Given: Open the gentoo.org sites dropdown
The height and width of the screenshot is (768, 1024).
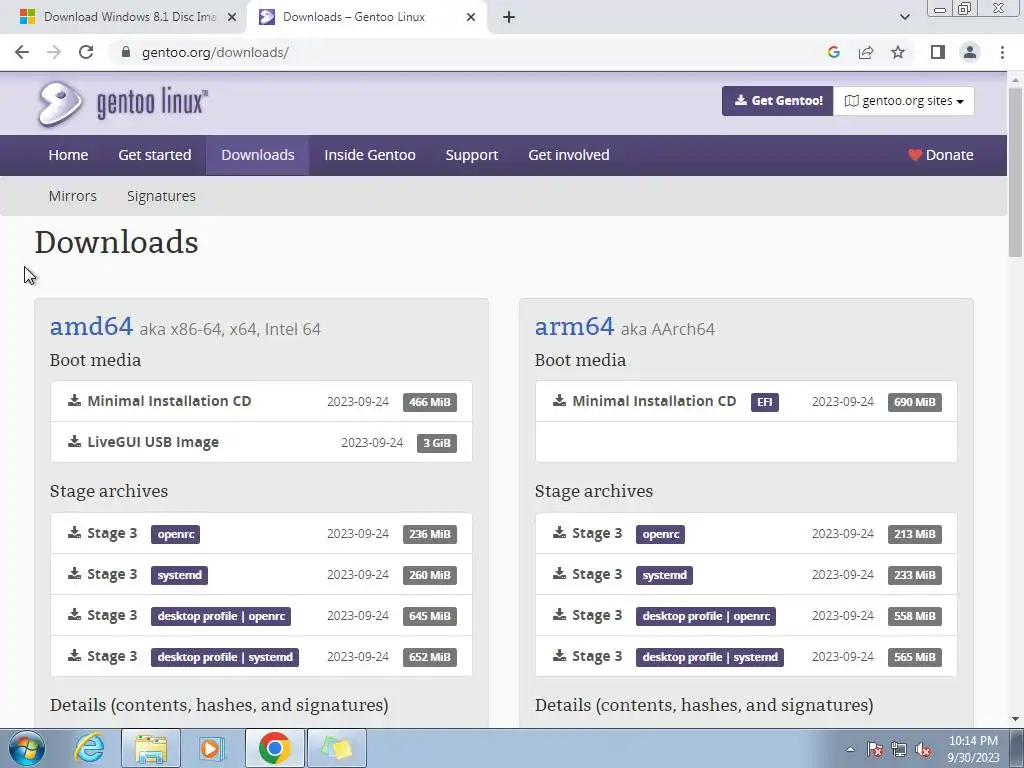Looking at the screenshot, I should pos(903,101).
